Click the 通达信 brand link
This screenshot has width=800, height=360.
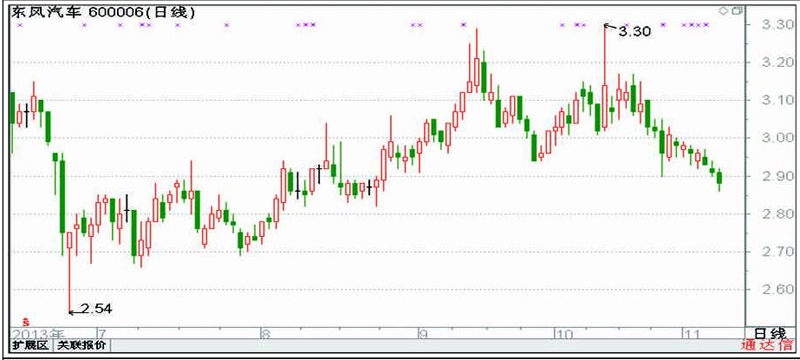765,346
